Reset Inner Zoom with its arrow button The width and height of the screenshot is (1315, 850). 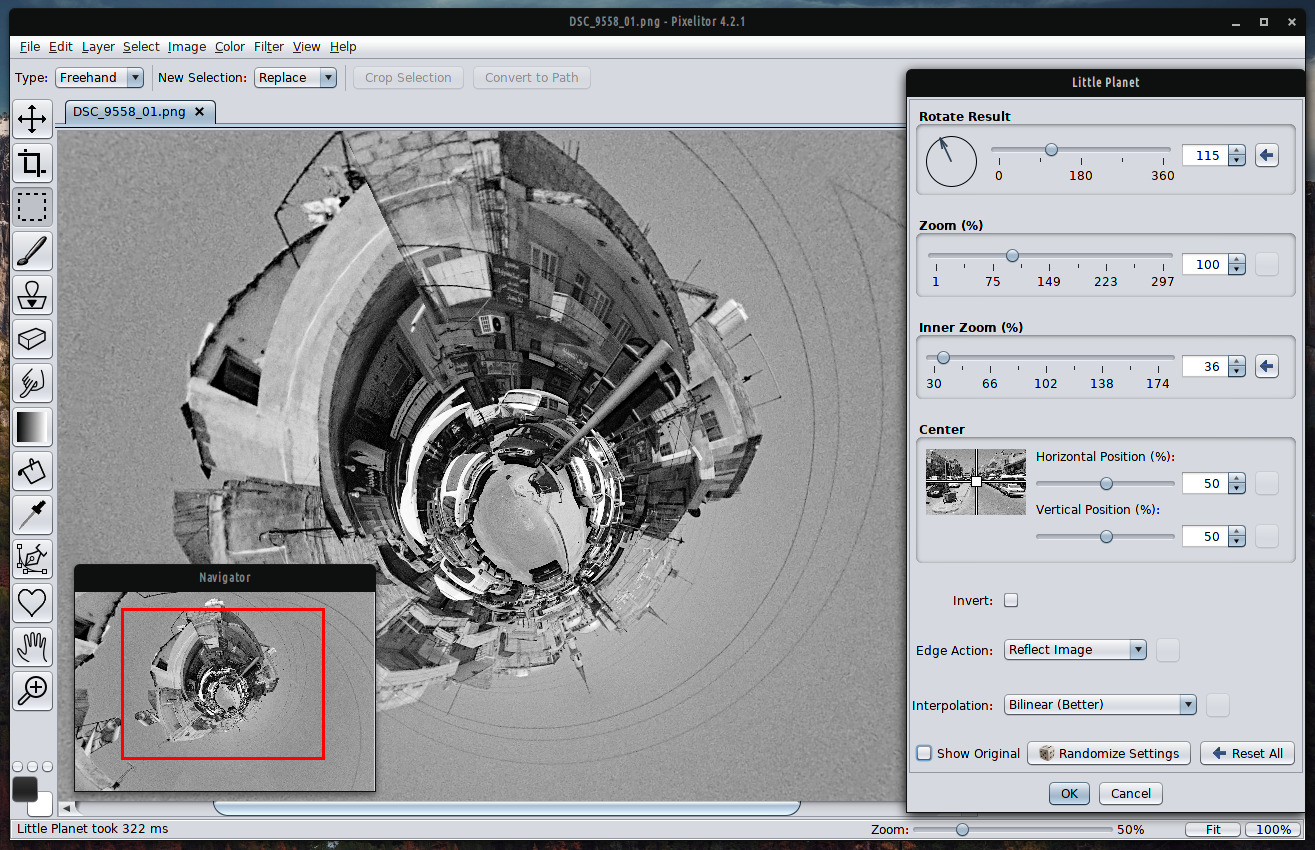coord(1267,367)
